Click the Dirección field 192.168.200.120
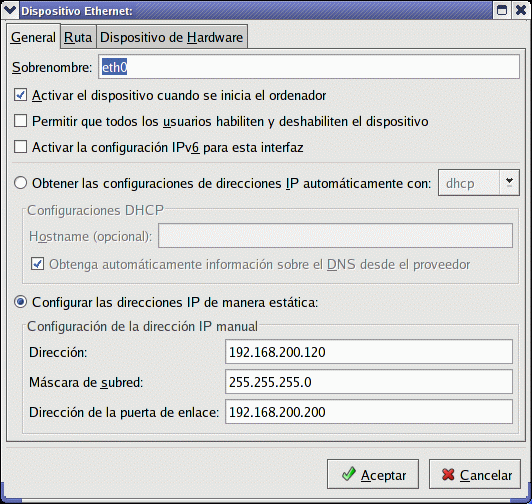The width and height of the screenshot is (532, 504). coord(369,352)
